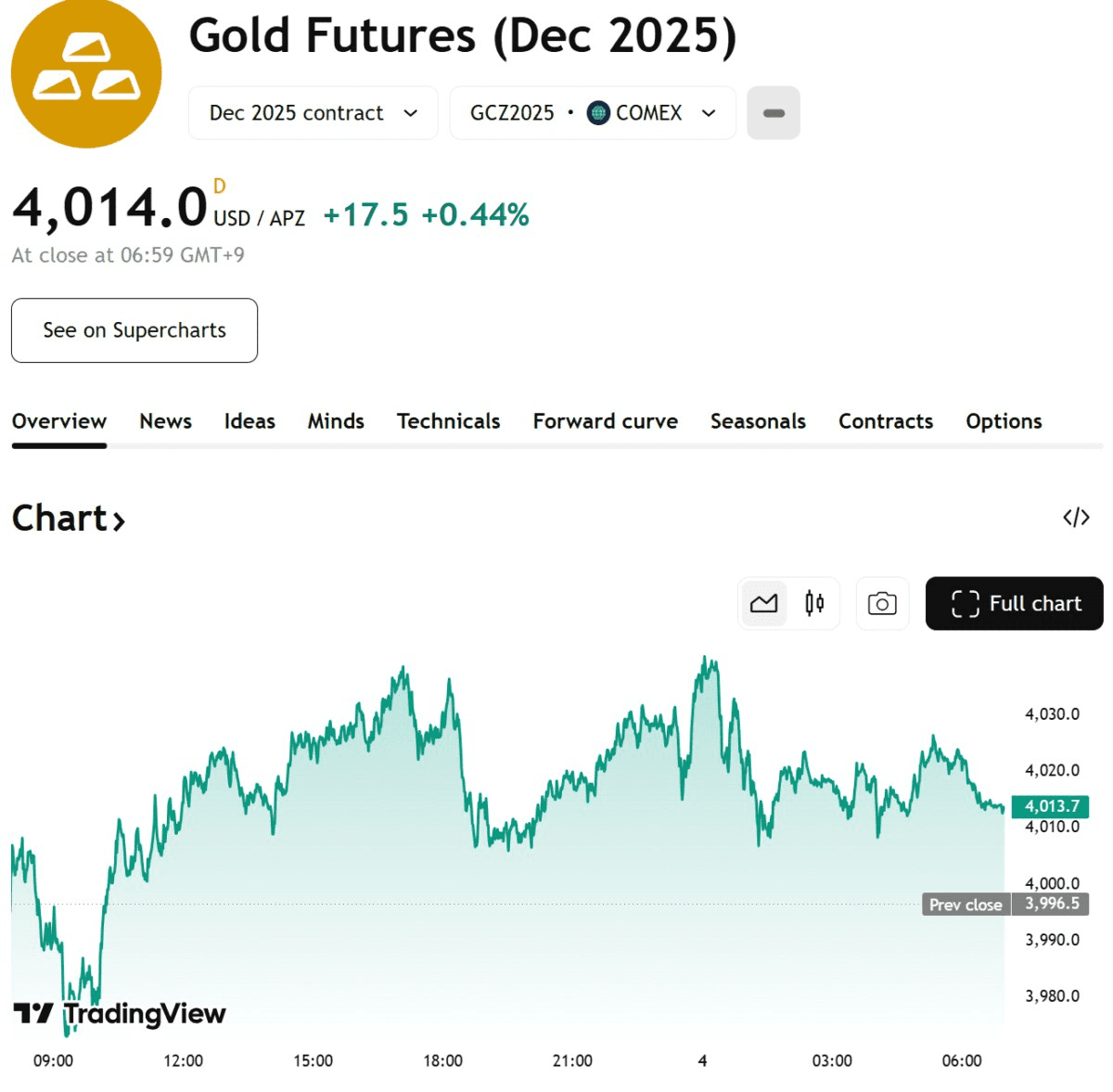Select the Technicals tab
The image size is (1113, 1092).
tap(448, 421)
